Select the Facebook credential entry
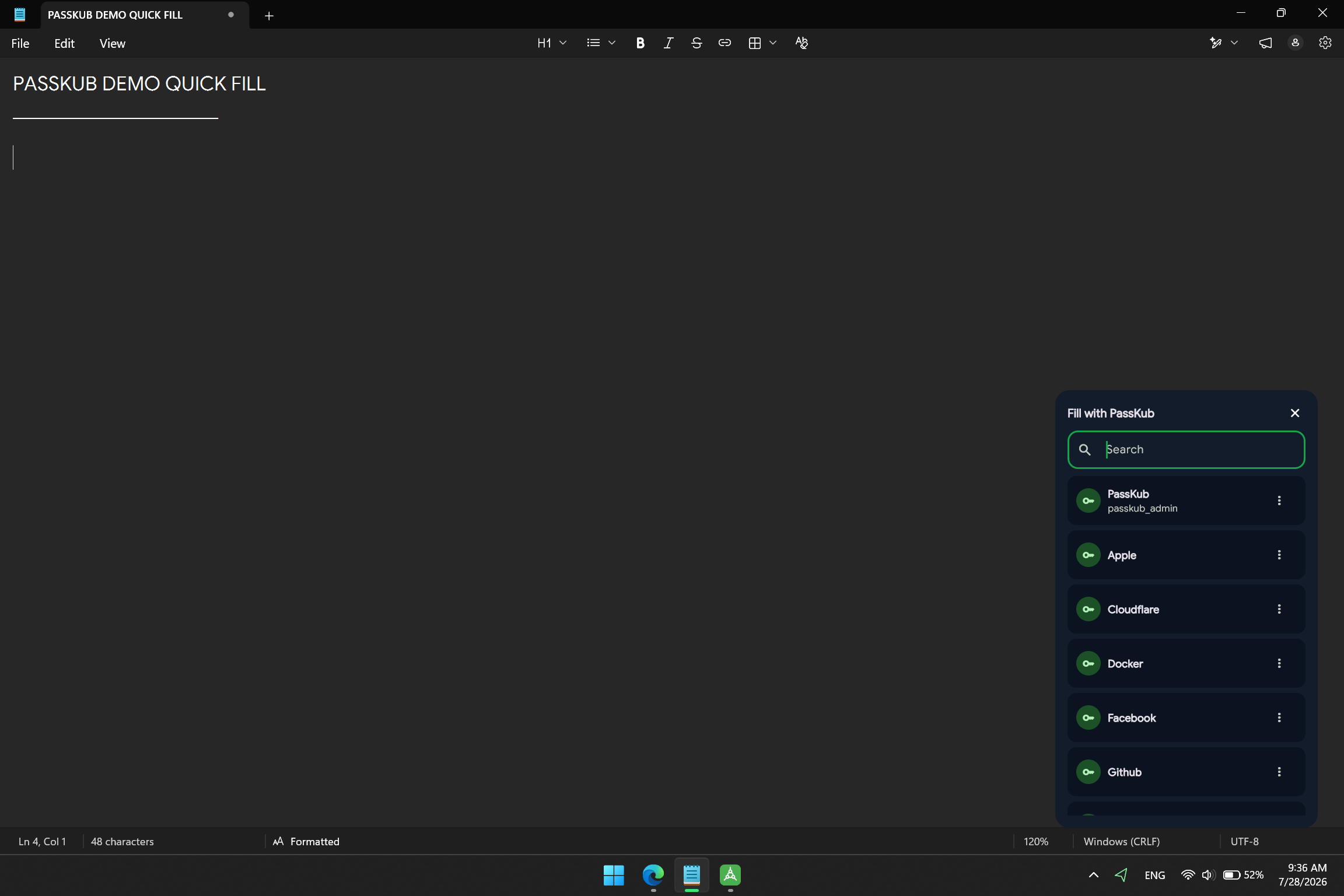Screen dimensions: 1344x896 point(1186,718)
